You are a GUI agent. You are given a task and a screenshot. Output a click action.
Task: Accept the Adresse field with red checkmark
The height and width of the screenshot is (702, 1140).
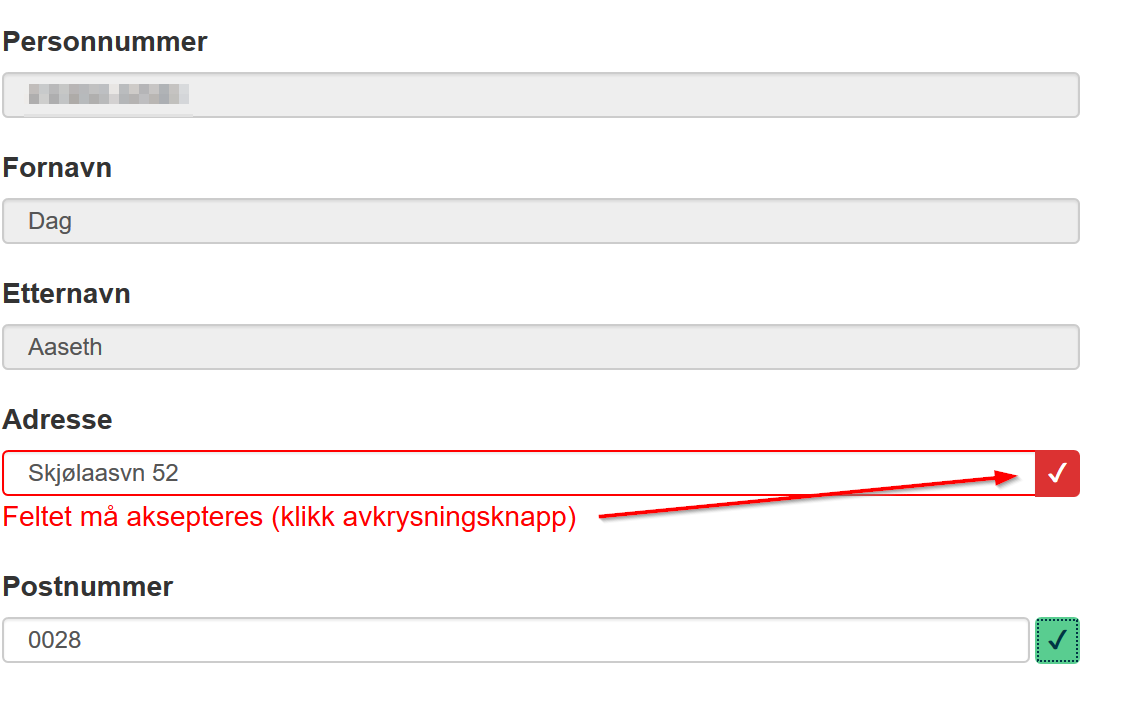(1057, 473)
